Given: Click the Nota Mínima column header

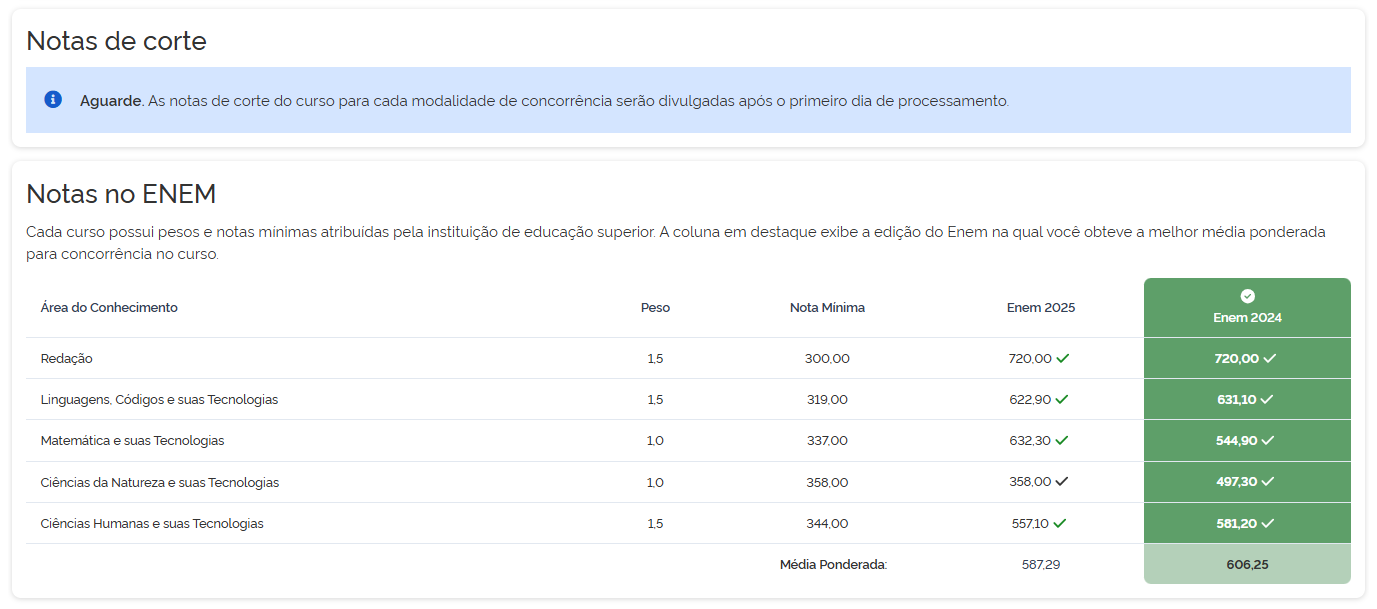Looking at the screenshot, I should 827,307.
